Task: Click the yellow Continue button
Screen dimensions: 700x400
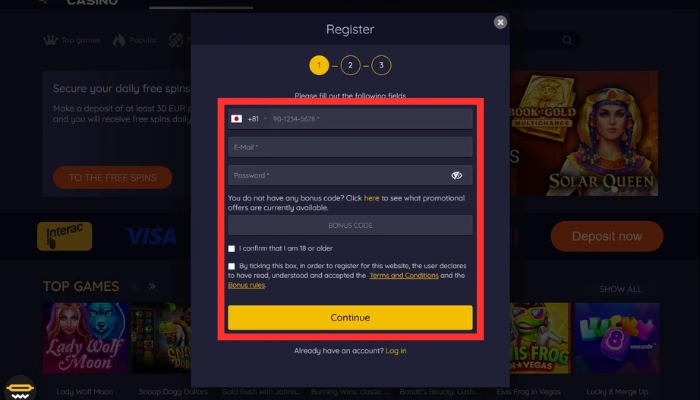Action: pos(350,317)
